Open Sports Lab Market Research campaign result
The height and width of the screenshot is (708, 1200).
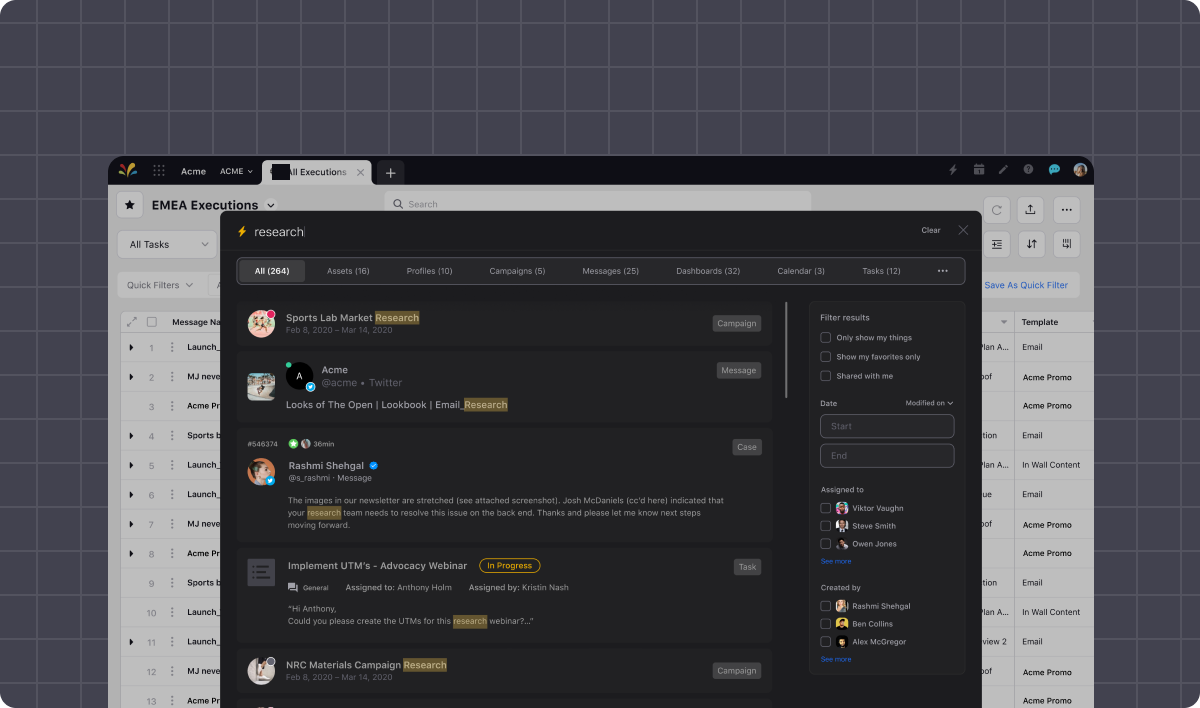coord(504,324)
